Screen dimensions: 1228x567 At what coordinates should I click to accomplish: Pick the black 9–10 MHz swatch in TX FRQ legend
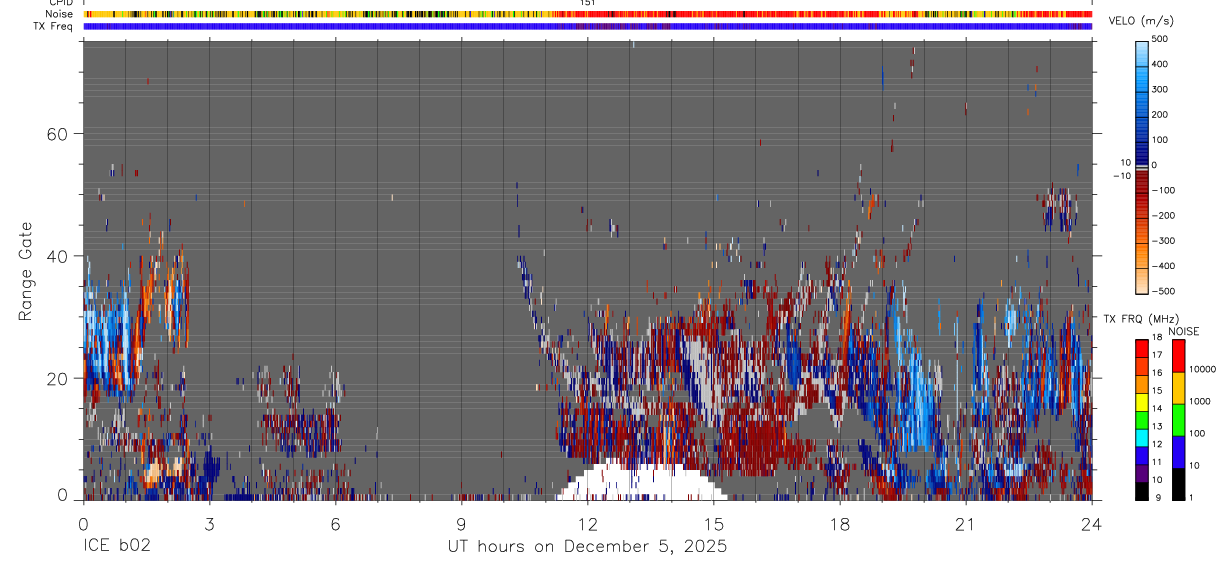[1142, 491]
